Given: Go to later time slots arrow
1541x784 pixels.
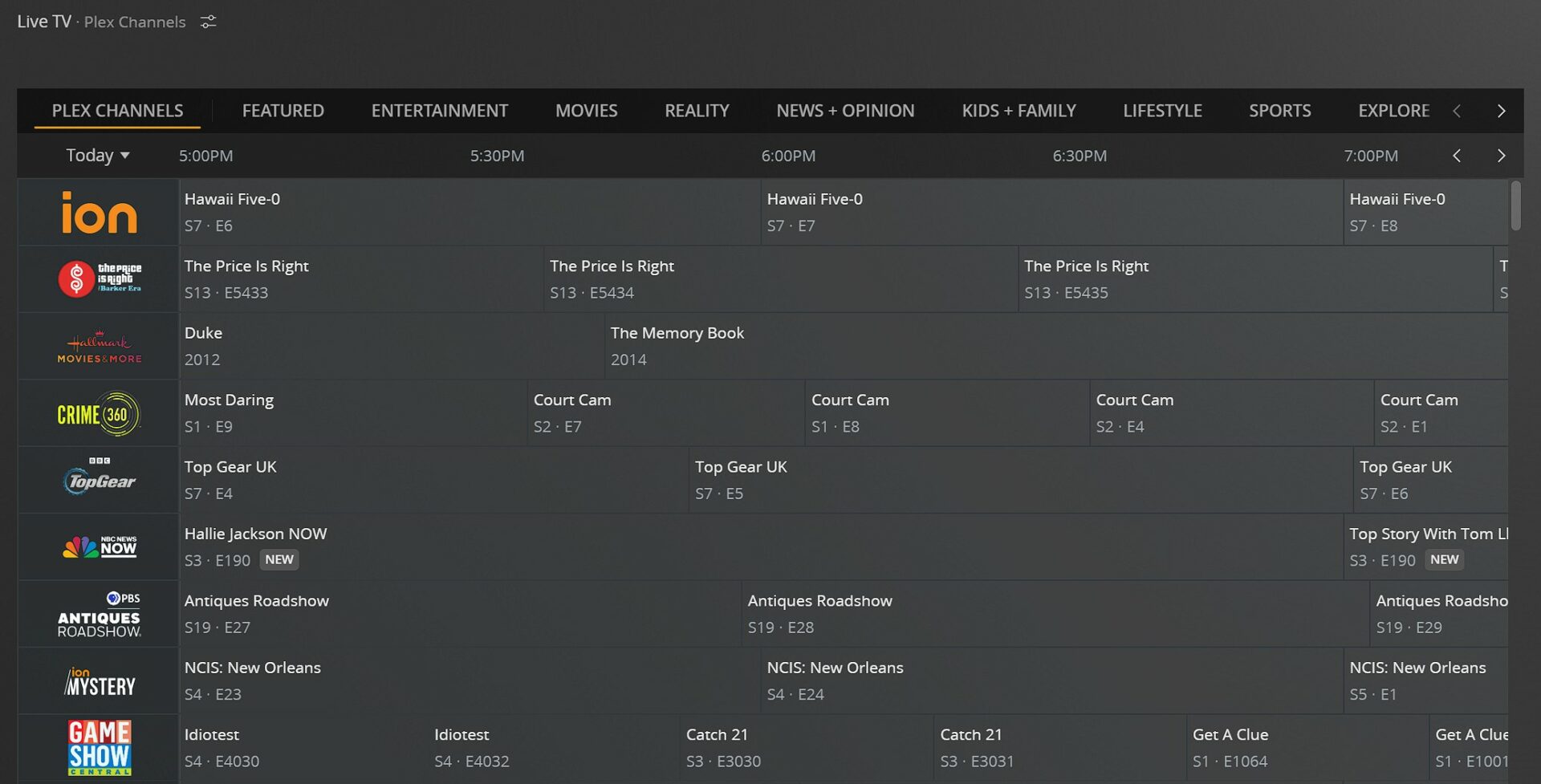Looking at the screenshot, I should pyautogui.click(x=1501, y=156).
